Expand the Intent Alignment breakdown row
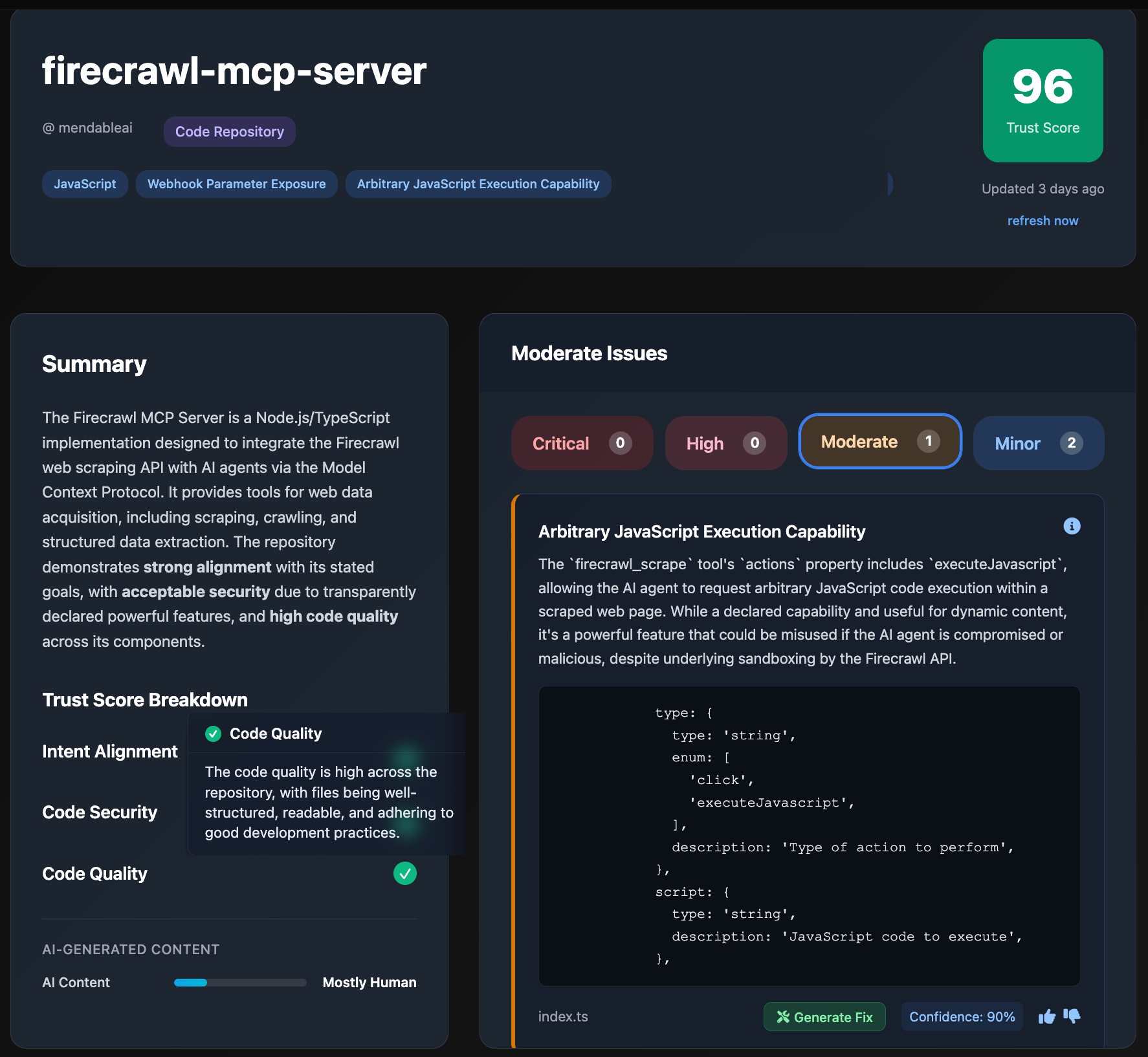This screenshot has height=1057, width=1148. 110,752
